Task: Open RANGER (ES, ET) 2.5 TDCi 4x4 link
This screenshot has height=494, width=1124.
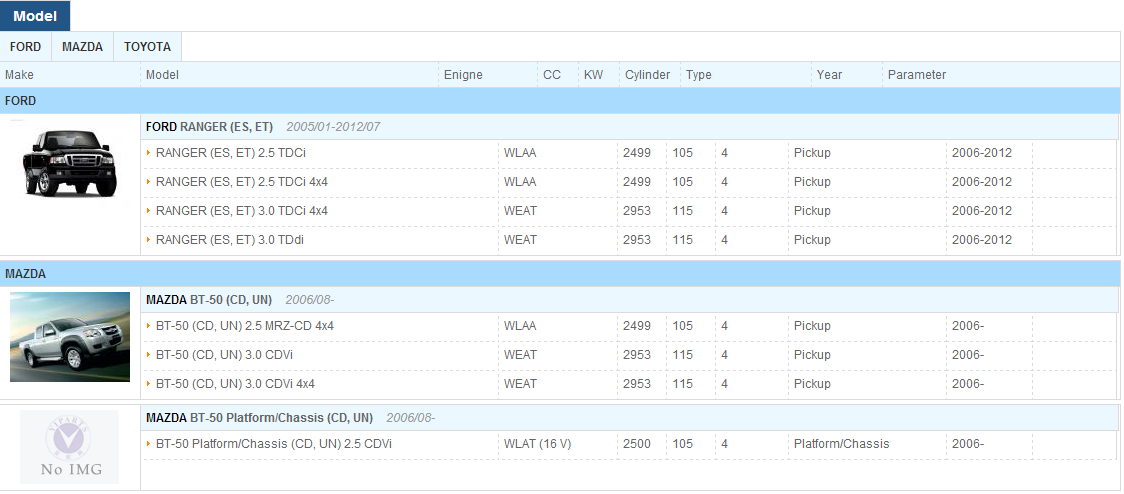Action: [242, 181]
